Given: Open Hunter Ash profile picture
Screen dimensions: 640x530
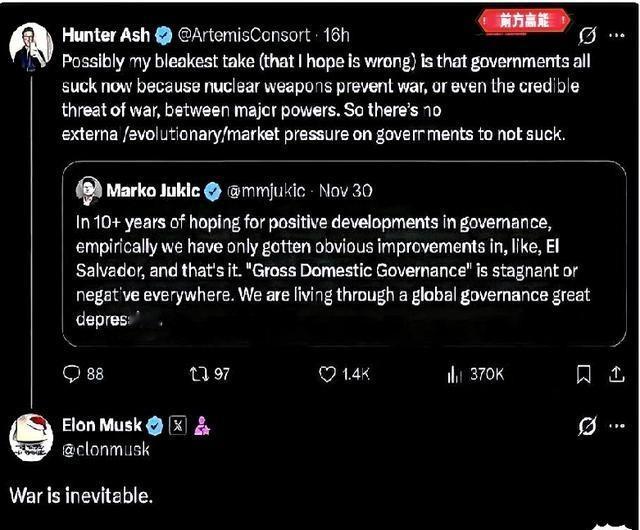Looking at the screenshot, I should (x=30, y=44).
